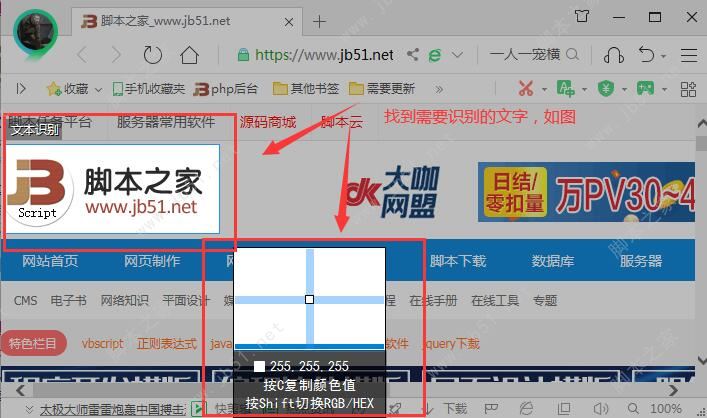Toggle the bookmarks sidebar arrow icon
The width and height of the screenshot is (707, 418).
[x=21, y=88]
